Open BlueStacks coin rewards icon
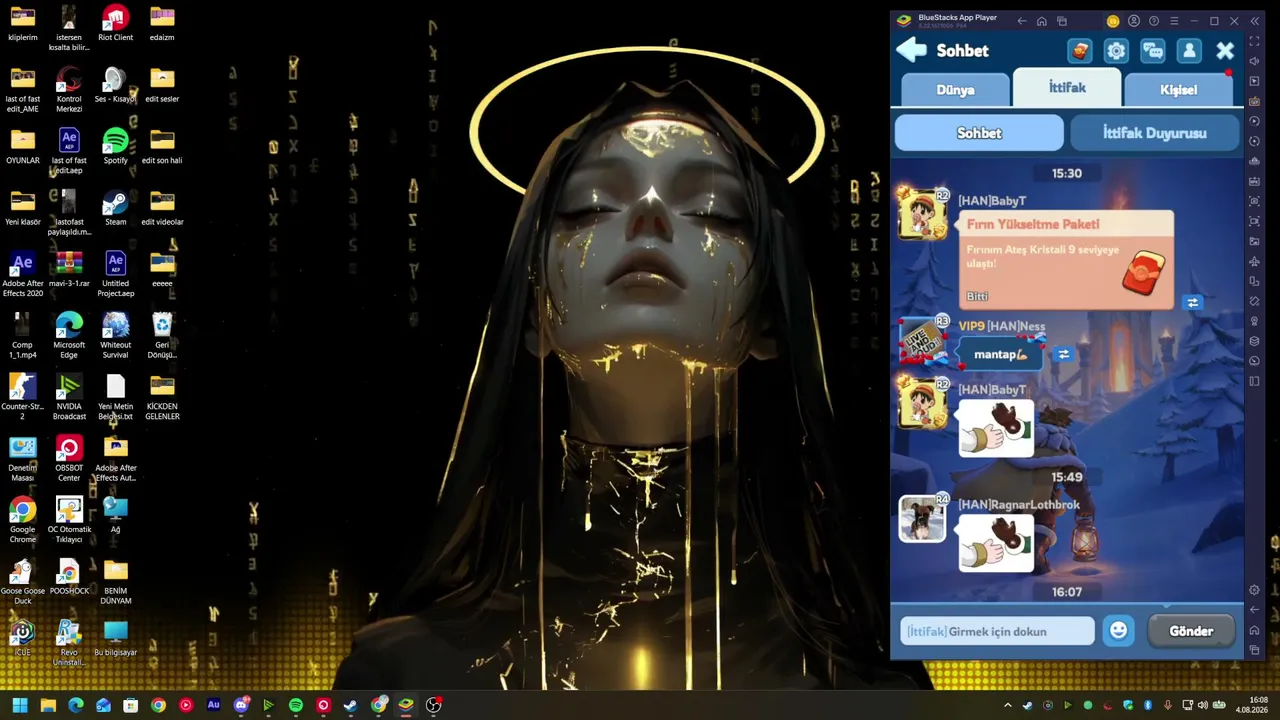Screen dimensions: 1280x720 pyautogui.click(x=1113, y=21)
